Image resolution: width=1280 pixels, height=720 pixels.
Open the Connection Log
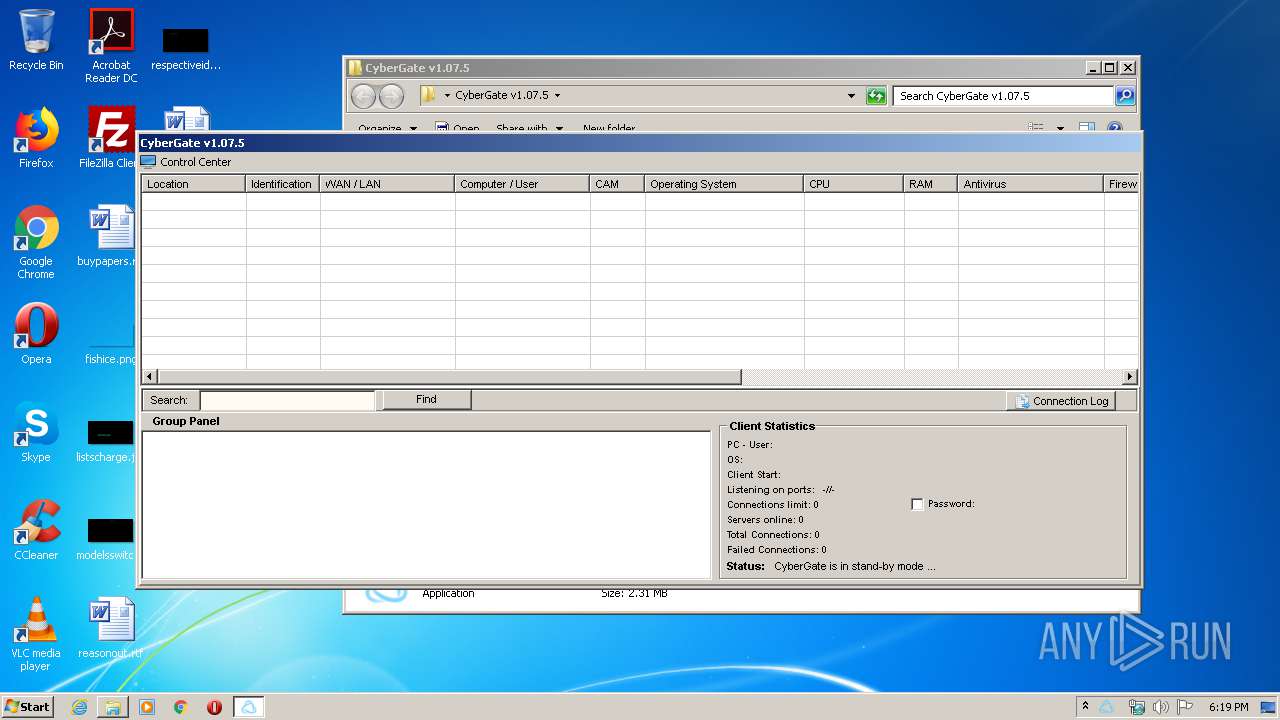coord(1061,401)
